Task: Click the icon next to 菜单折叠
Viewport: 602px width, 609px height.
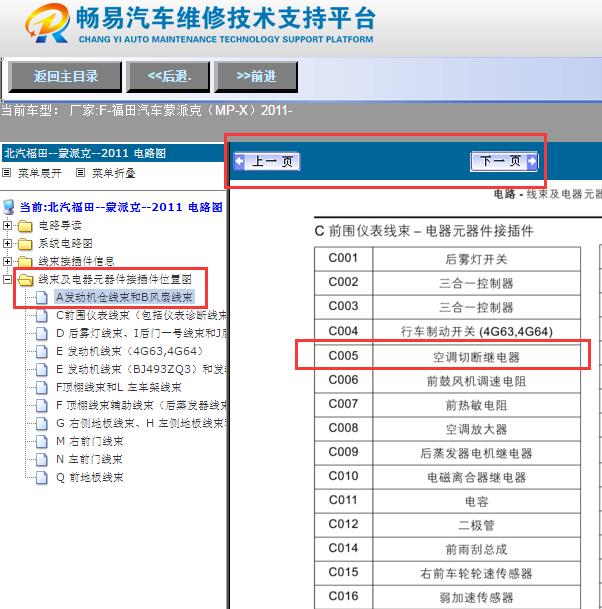Action: click(x=80, y=173)
